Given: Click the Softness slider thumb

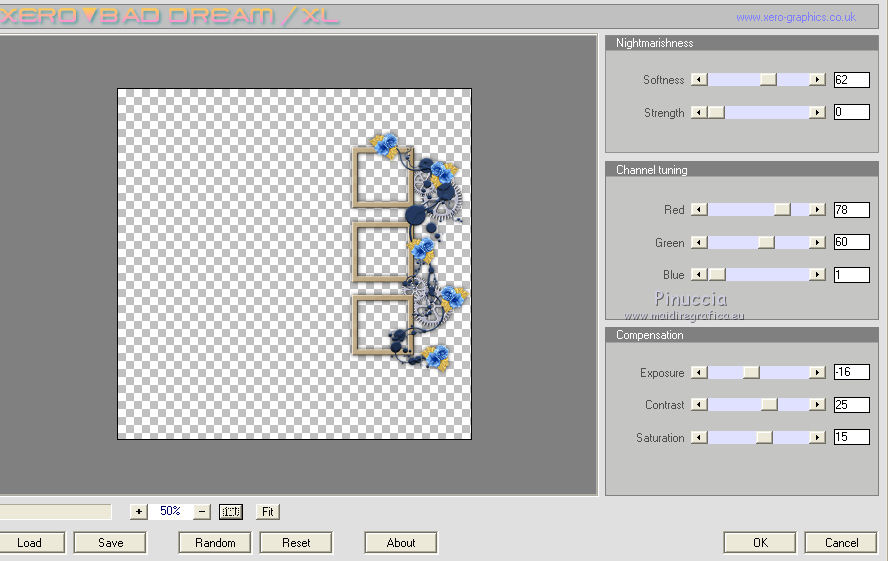Looking at the screenshot, I should 769,80.
